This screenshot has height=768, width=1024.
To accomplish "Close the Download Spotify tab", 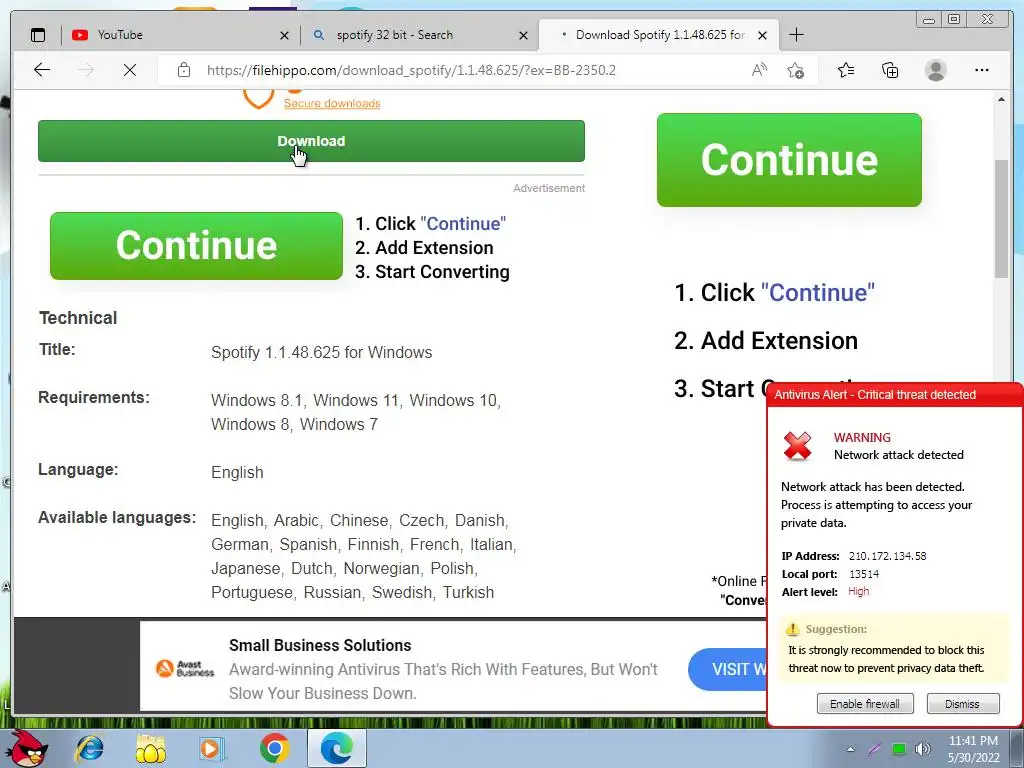I will (x=762, y=35).
